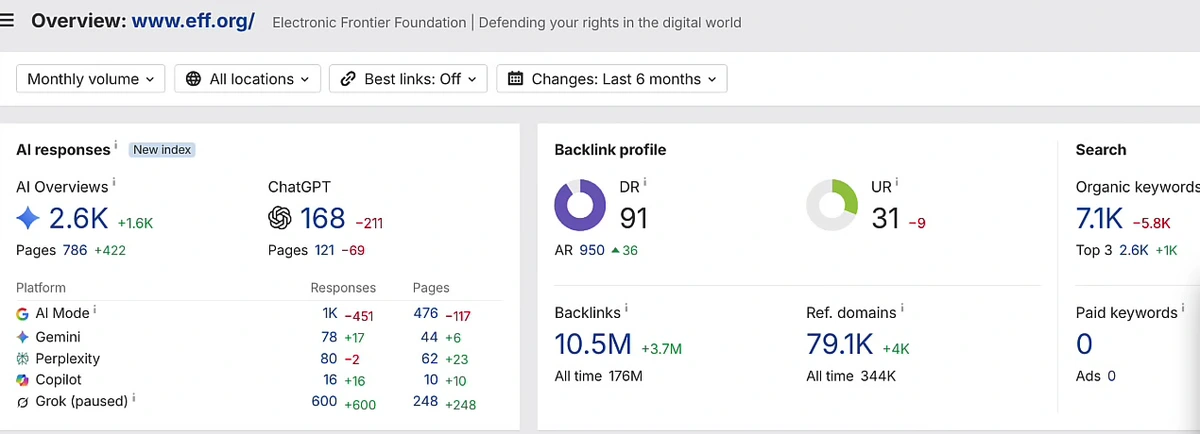This screenshot has height=434, width=1200.
Task: Click the calendar icon on Changes
Action: (x=516, y=79)
